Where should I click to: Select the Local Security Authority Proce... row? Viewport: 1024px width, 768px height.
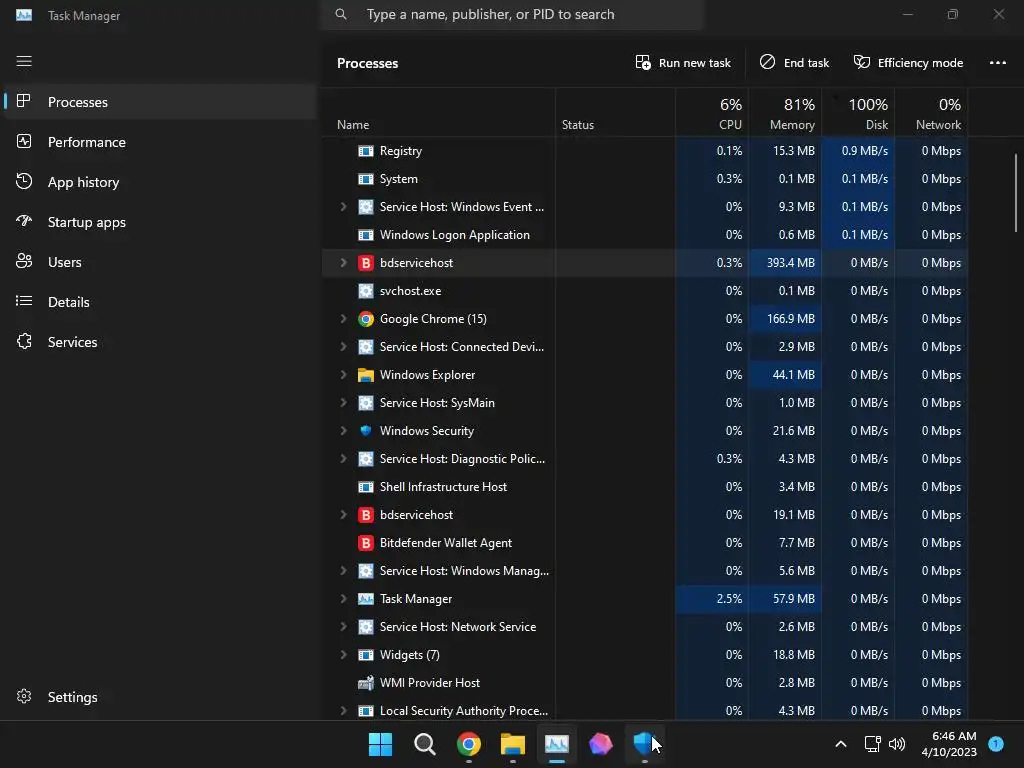(x=645, y=711)
